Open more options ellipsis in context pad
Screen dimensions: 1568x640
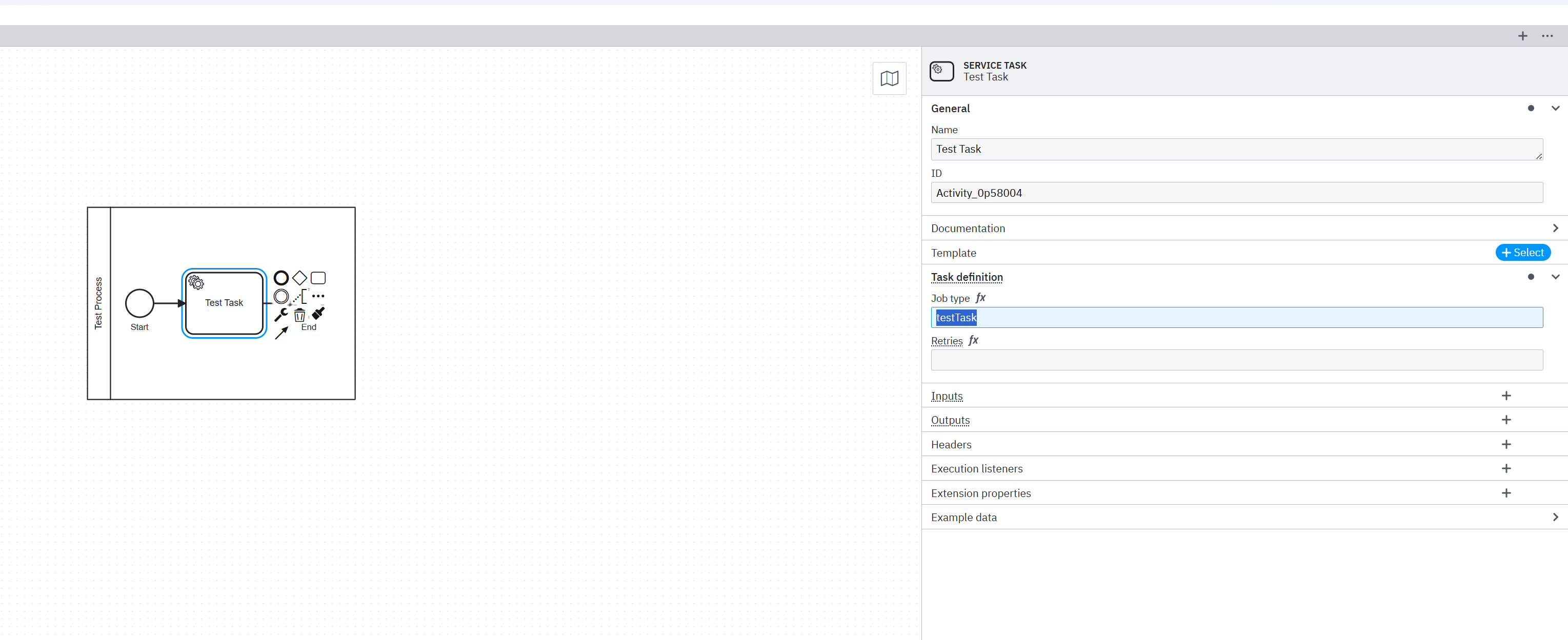[318, 296]
